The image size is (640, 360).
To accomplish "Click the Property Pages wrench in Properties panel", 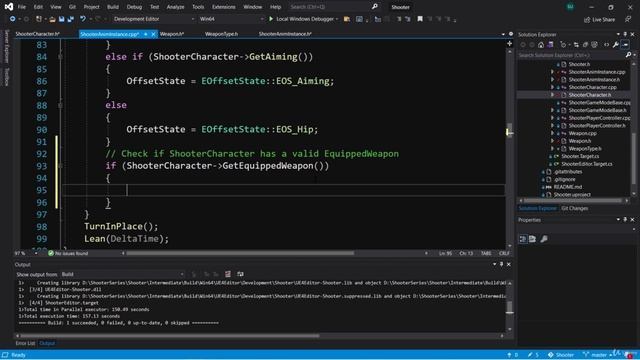I will click(544, 239).
